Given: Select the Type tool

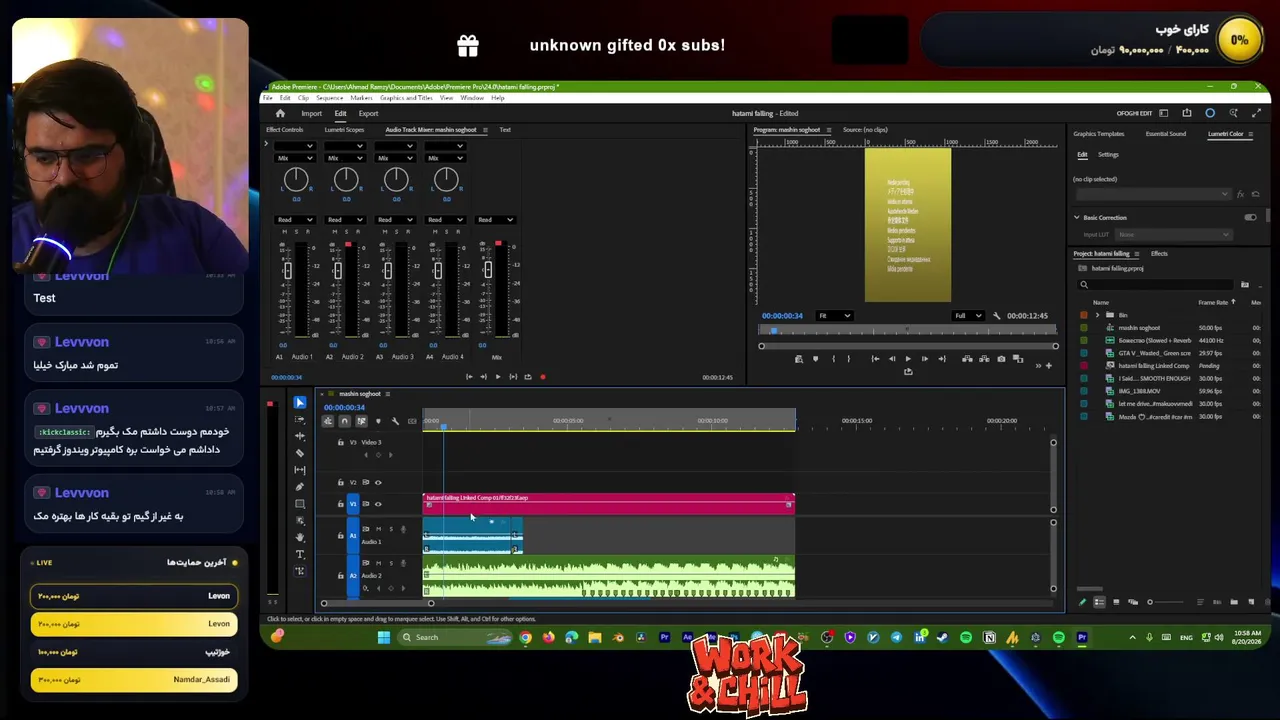Looking at the screenshot, I should click(x=299, y=554).
